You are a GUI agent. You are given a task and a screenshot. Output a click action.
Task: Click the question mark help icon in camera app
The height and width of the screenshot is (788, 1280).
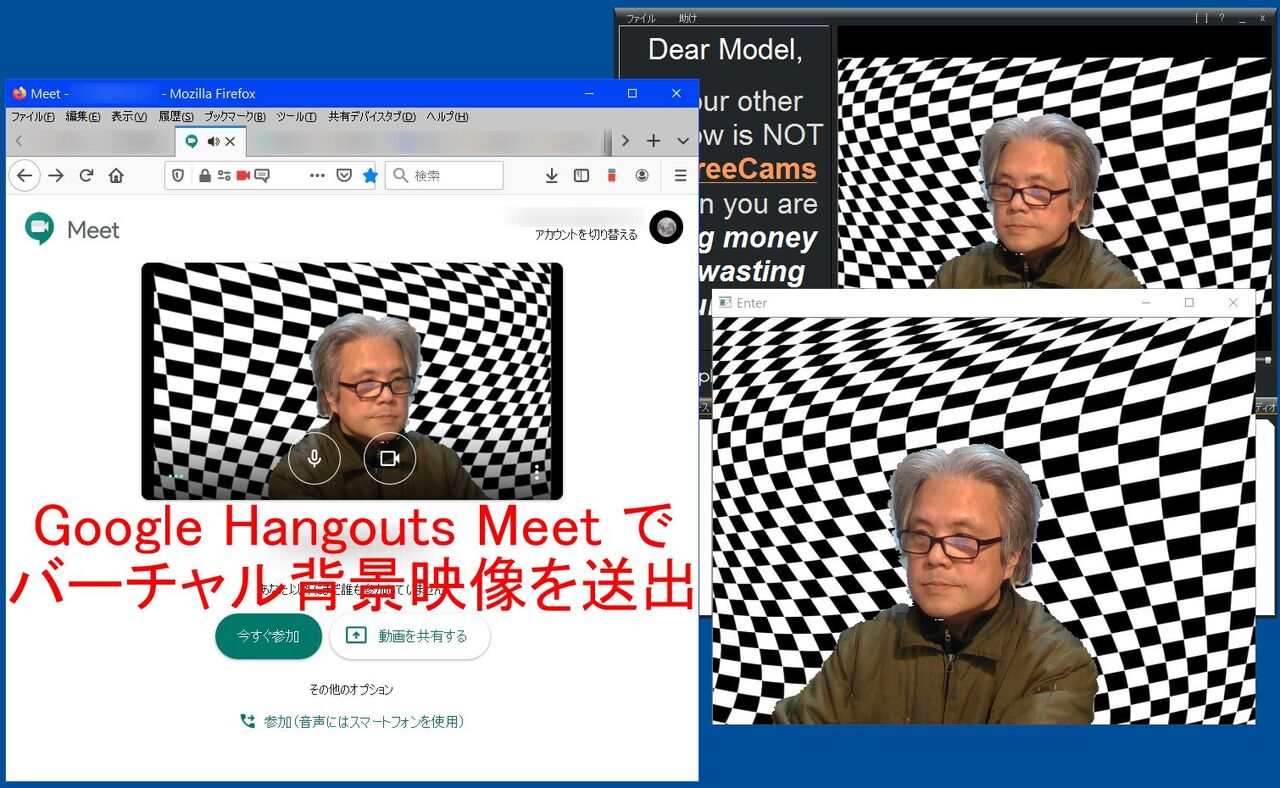1221,18
